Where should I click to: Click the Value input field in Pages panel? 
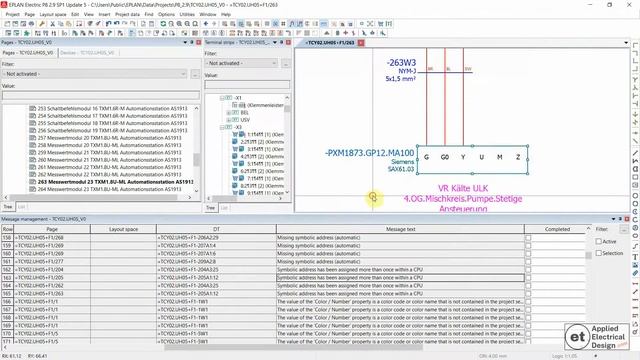[101, 96]
